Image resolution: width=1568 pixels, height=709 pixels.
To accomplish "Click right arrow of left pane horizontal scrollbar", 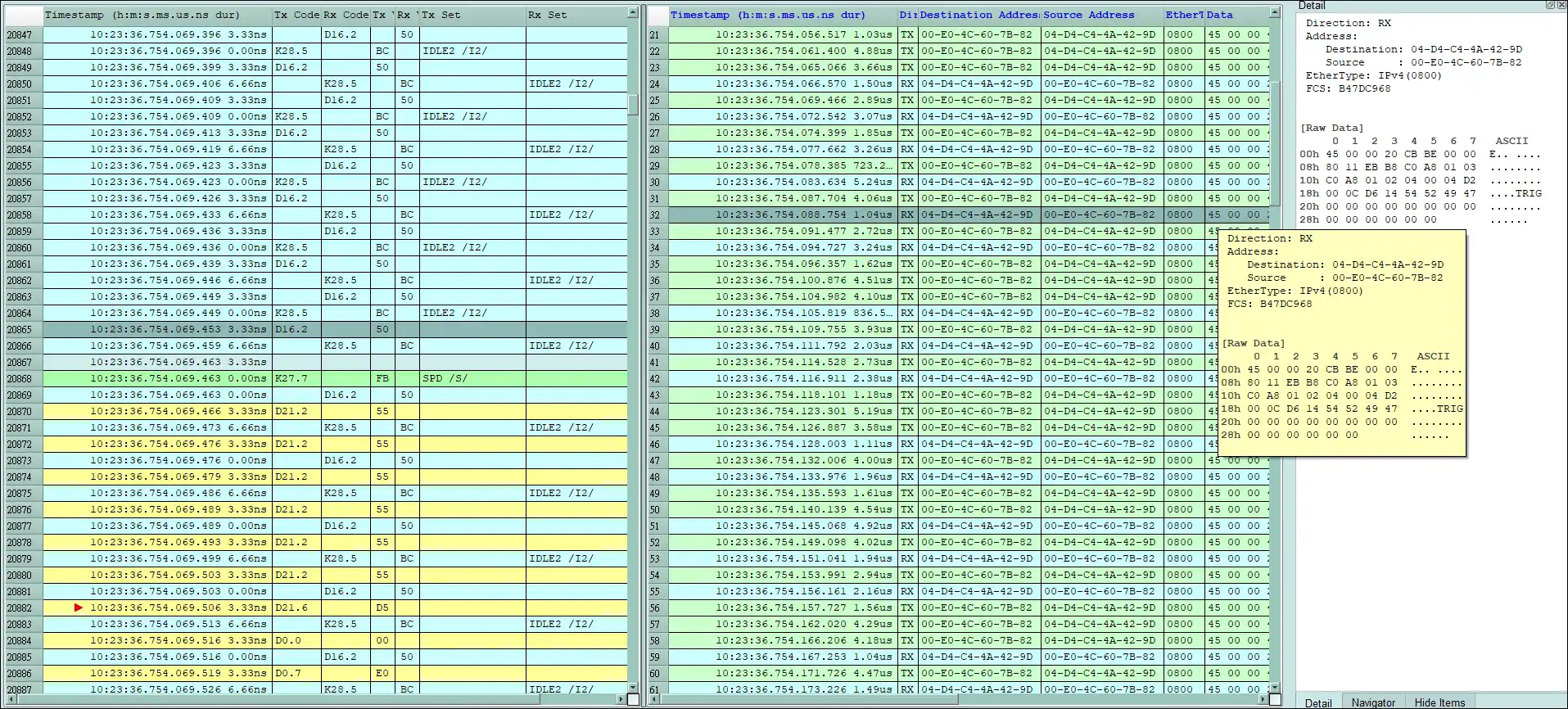I will coord(622,699).
